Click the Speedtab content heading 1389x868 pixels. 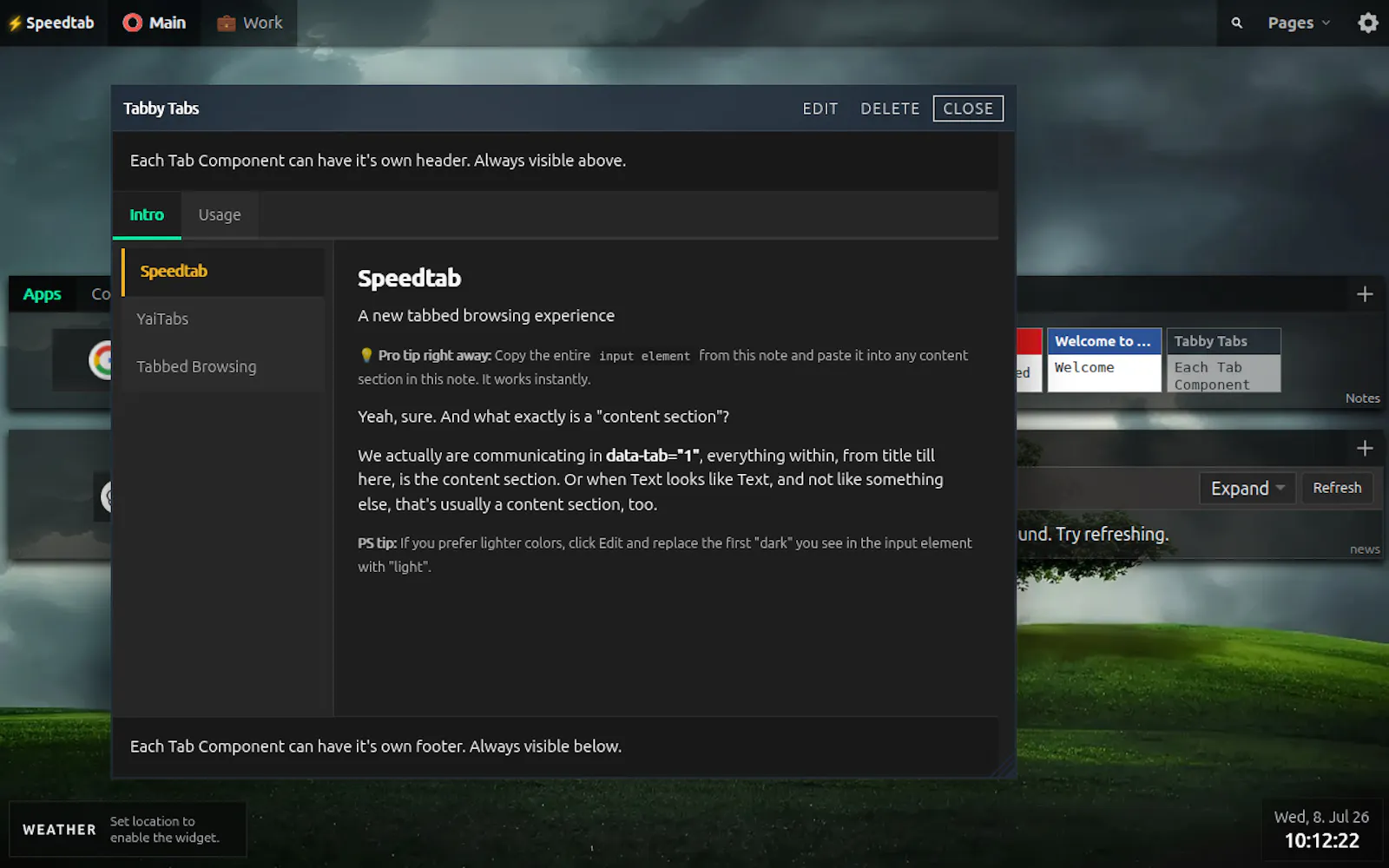pos(410,278)
